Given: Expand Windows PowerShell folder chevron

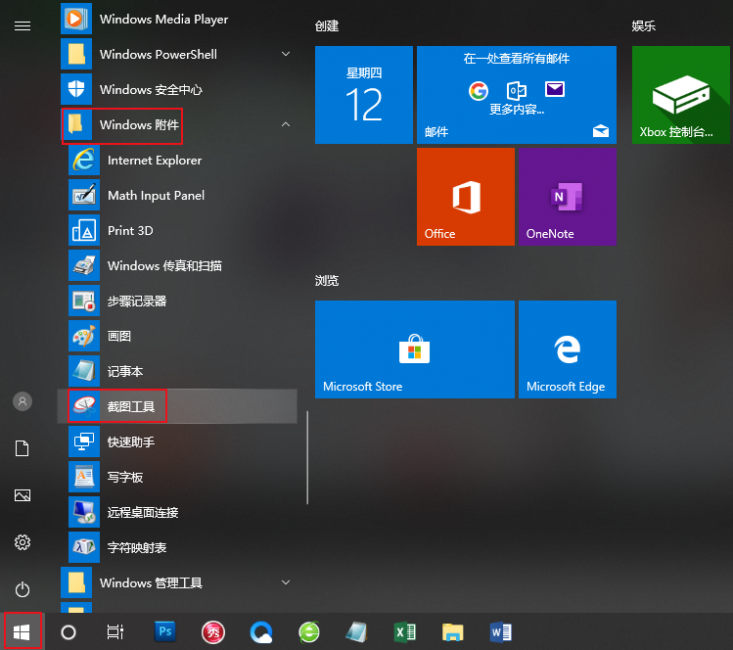Looking at the screenshot, I should tap(286, 54).
